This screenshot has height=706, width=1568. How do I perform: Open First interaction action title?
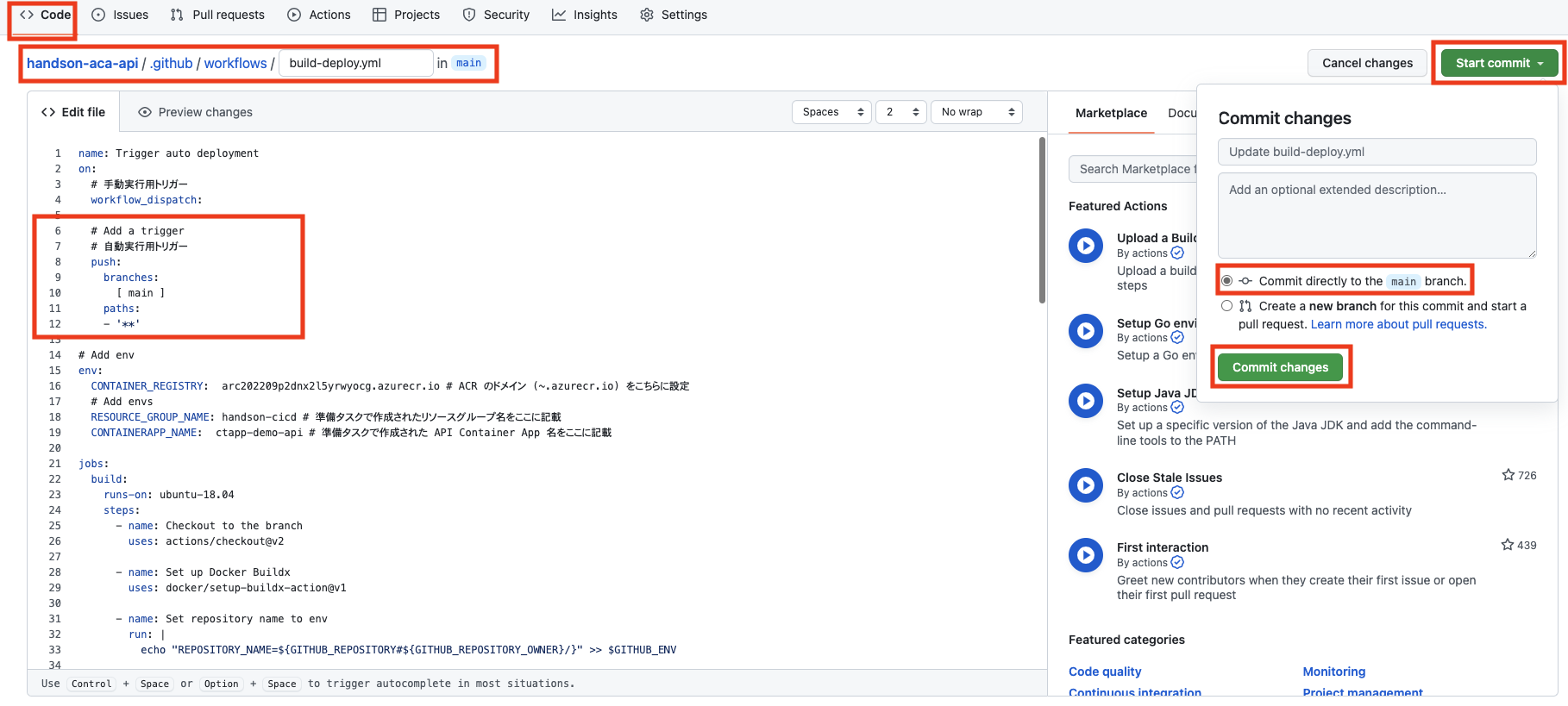(1162, 547)
